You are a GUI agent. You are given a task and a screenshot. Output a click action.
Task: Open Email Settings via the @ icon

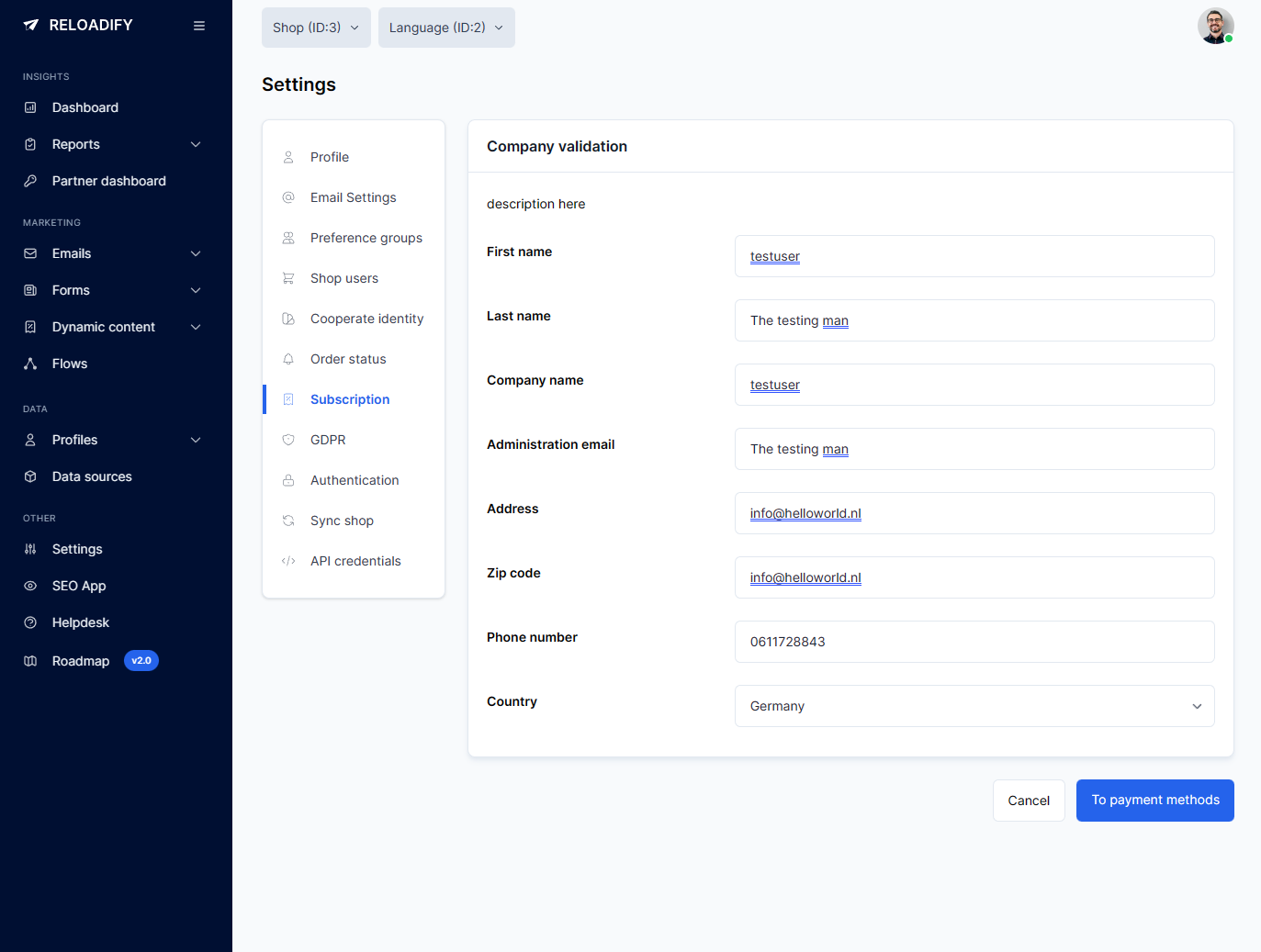[288, 197]
